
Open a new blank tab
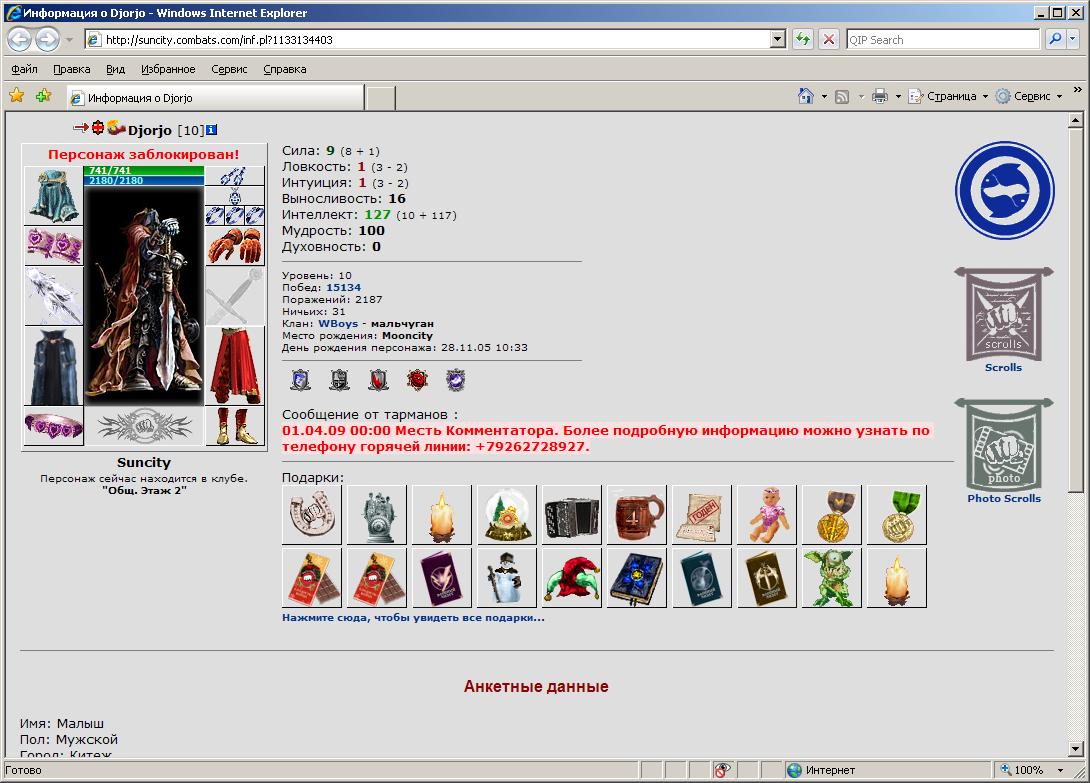[381, 98]
